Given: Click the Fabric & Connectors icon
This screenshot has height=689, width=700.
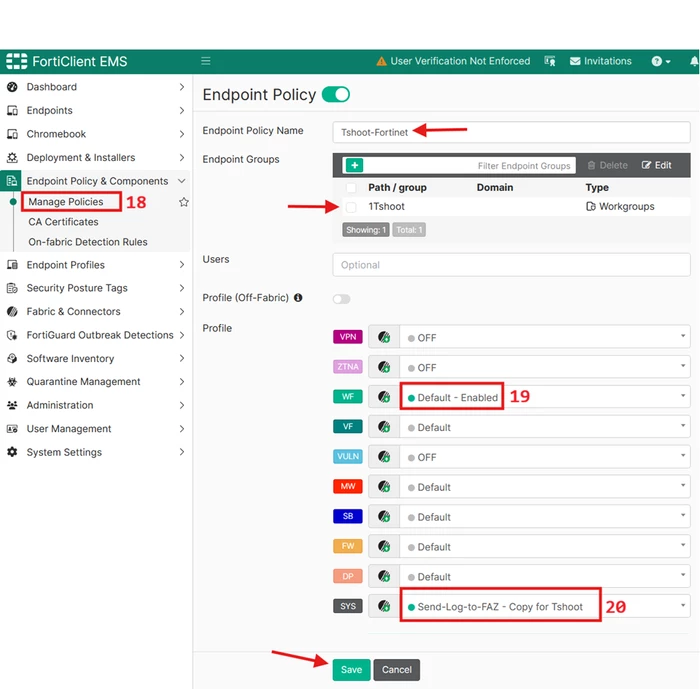Looking at the screenshot, I should click(12, 311).
